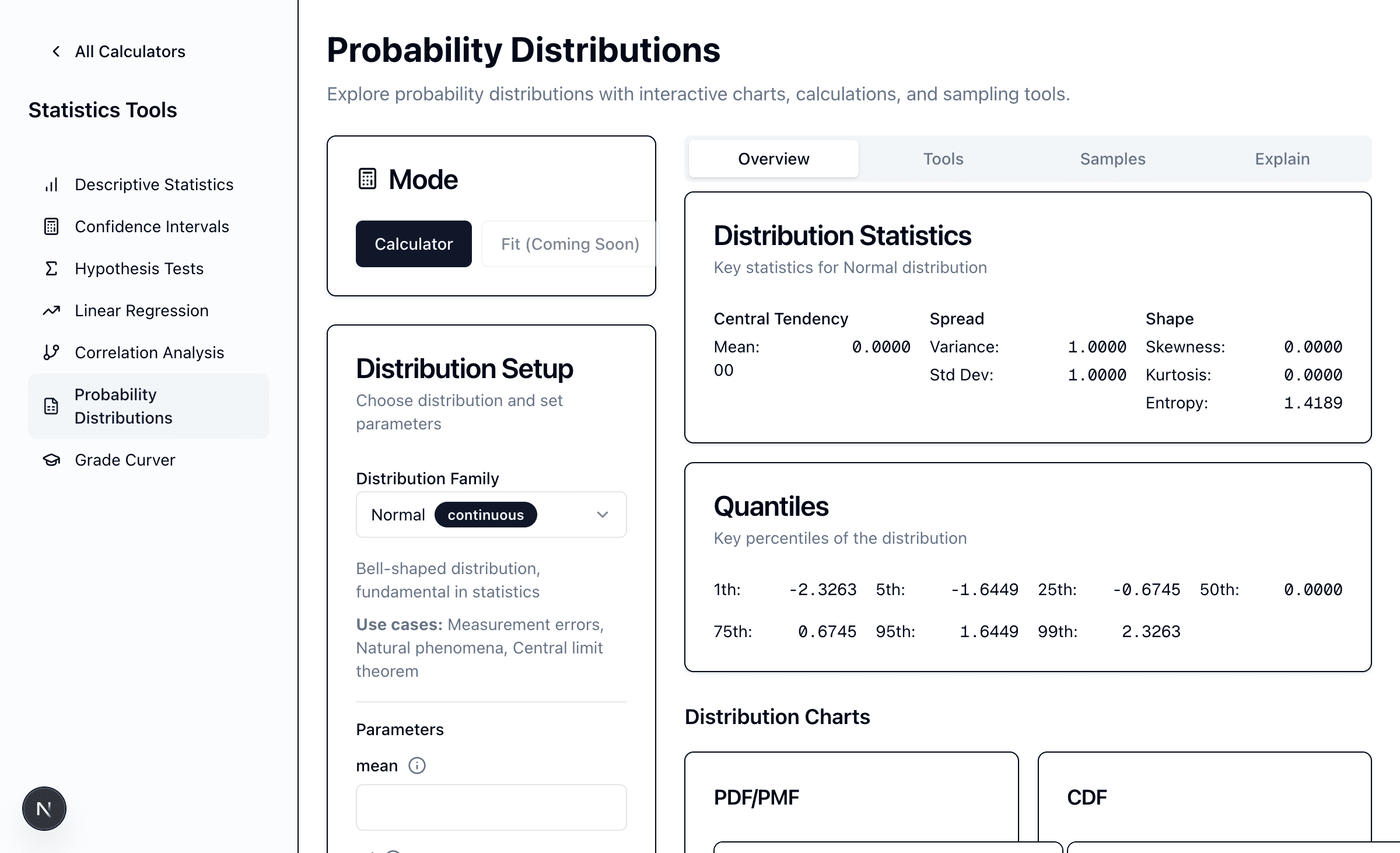Select the Correlation Analysis icon
This screenshot has width=1400, height=853.
(51, 352)
